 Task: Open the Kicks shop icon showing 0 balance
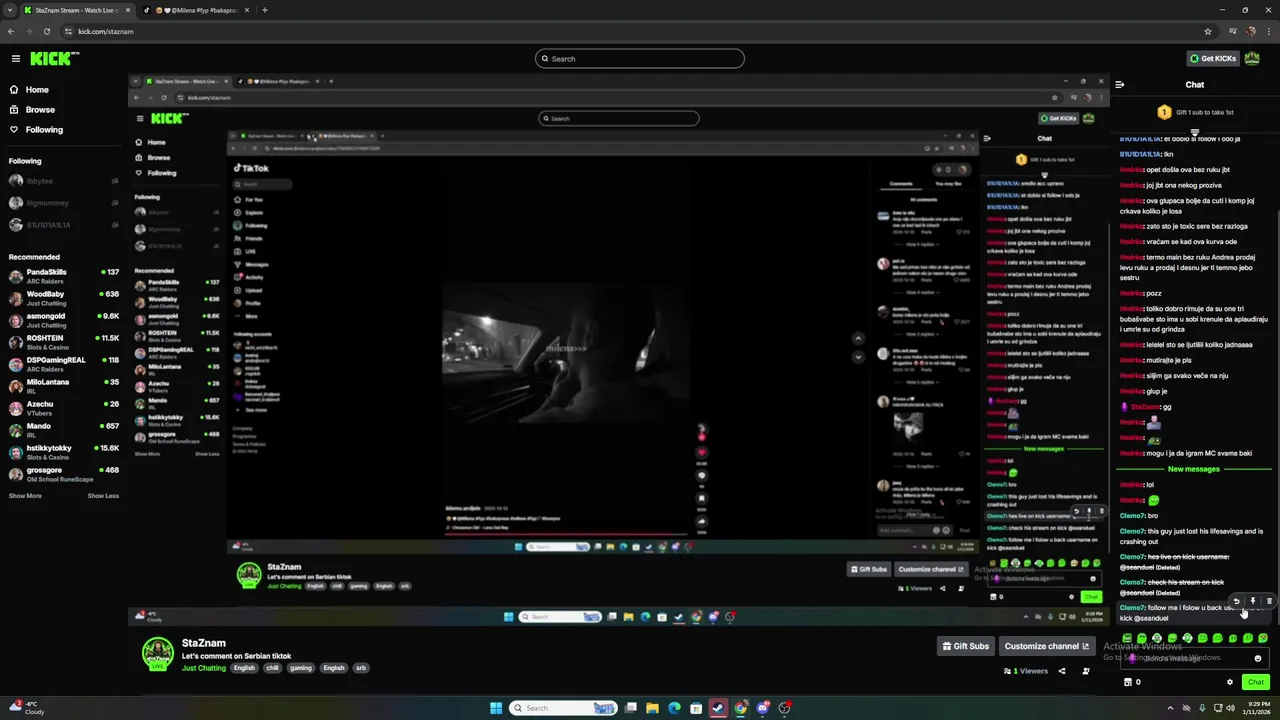point(1133,682)
